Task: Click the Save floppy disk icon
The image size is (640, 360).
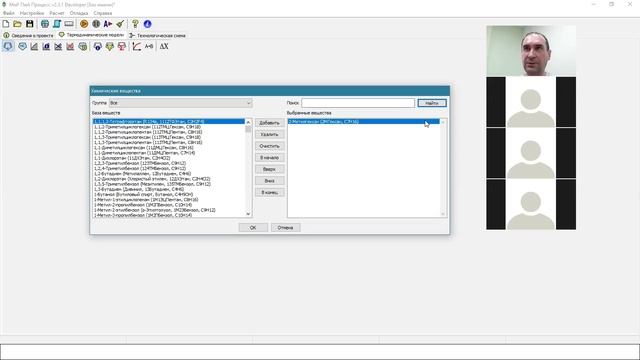Action: pyautogui.click(x=30, y=24)
